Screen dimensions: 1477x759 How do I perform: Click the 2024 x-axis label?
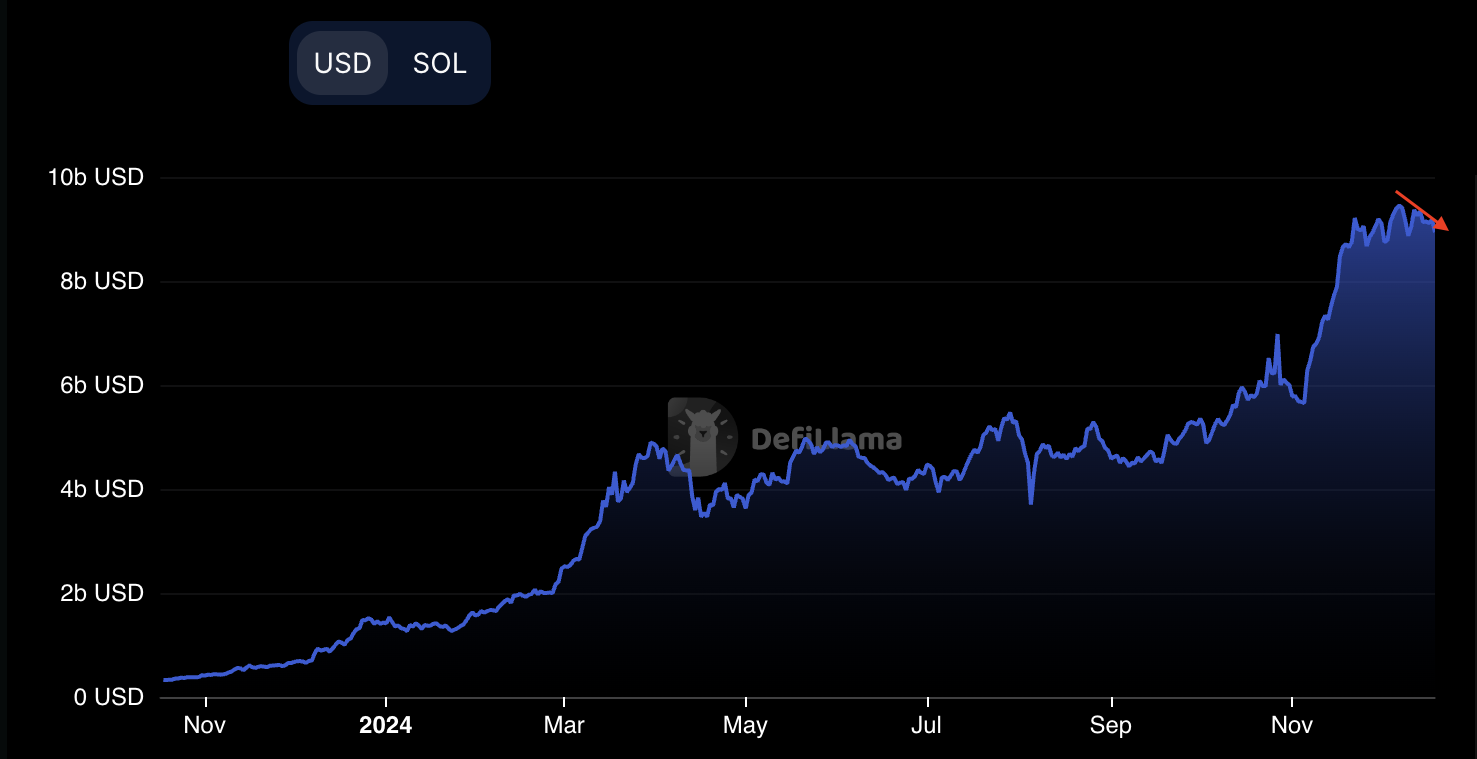tap(385, 725)
